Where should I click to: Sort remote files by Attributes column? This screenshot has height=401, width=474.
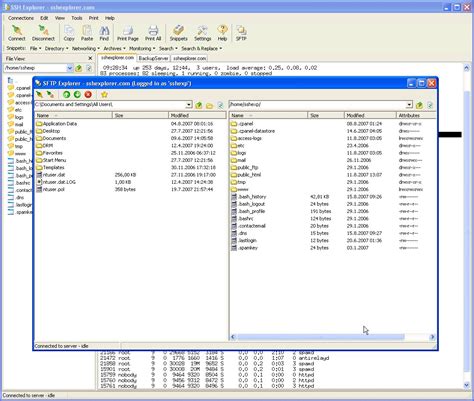[416, 115]
